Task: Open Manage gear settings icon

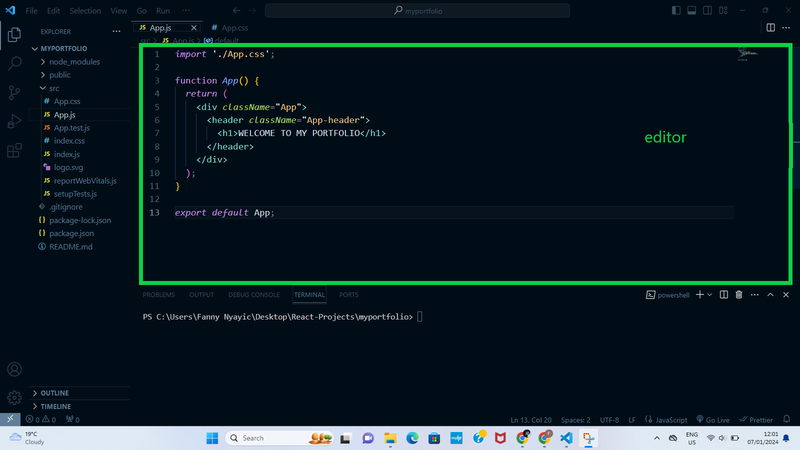Action: [14, 397]
